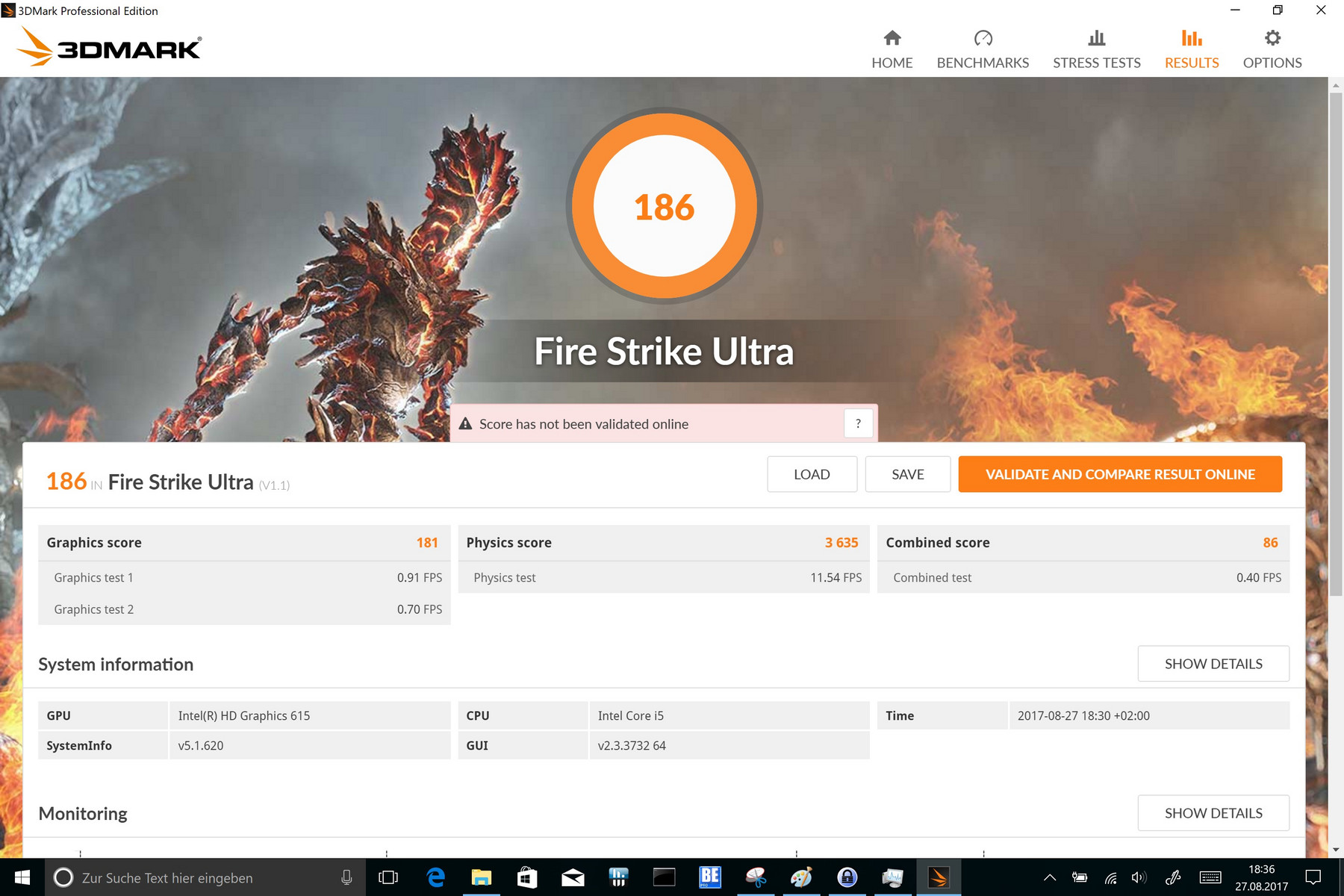The height and width of the screenshot is (896, 1344).
Task: Switch to the STRESS TESTS tab
Action: (x=1096, y=50)
